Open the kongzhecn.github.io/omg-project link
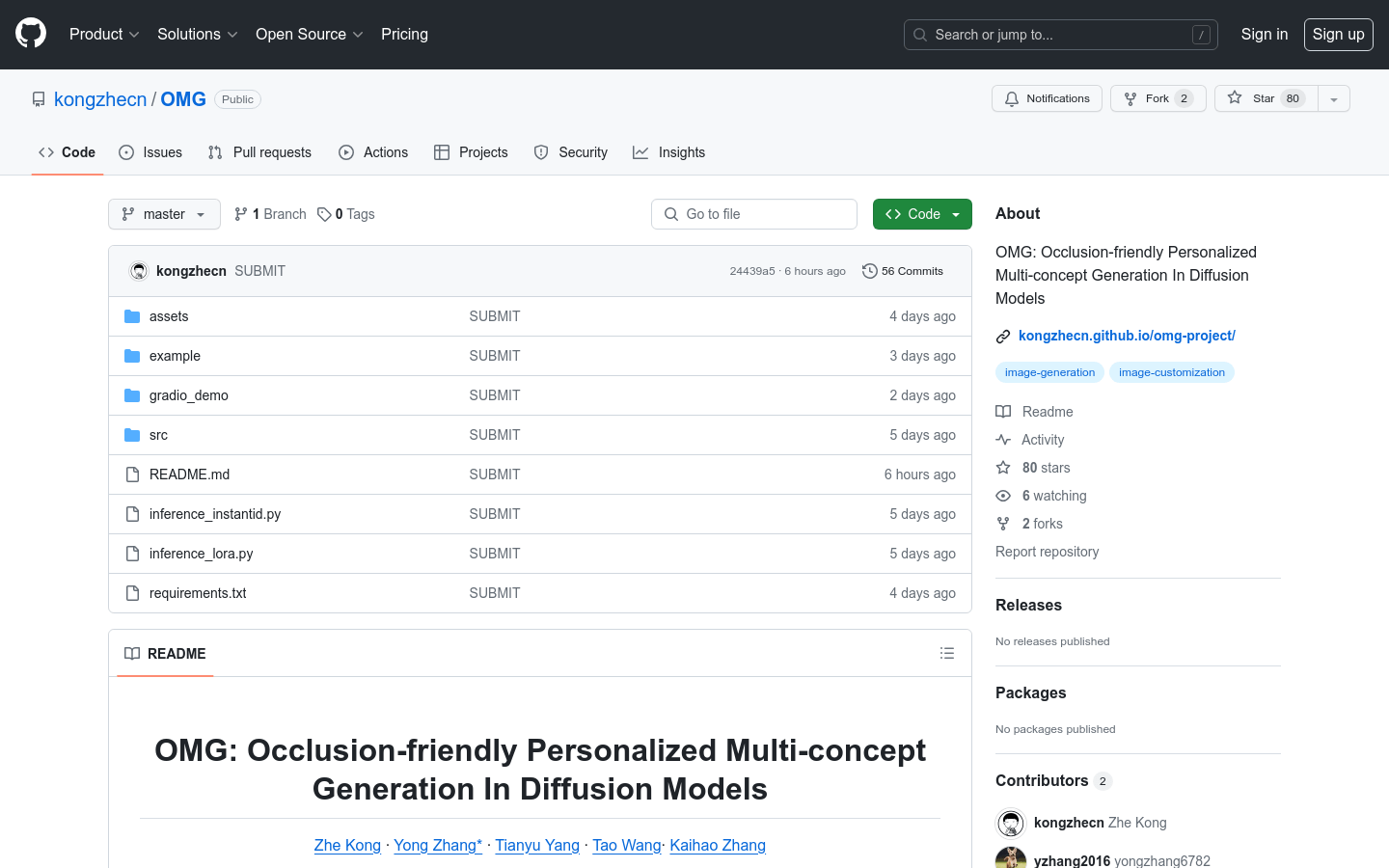Screen dimensions: 1389x868 click(x=1127, y=336)
